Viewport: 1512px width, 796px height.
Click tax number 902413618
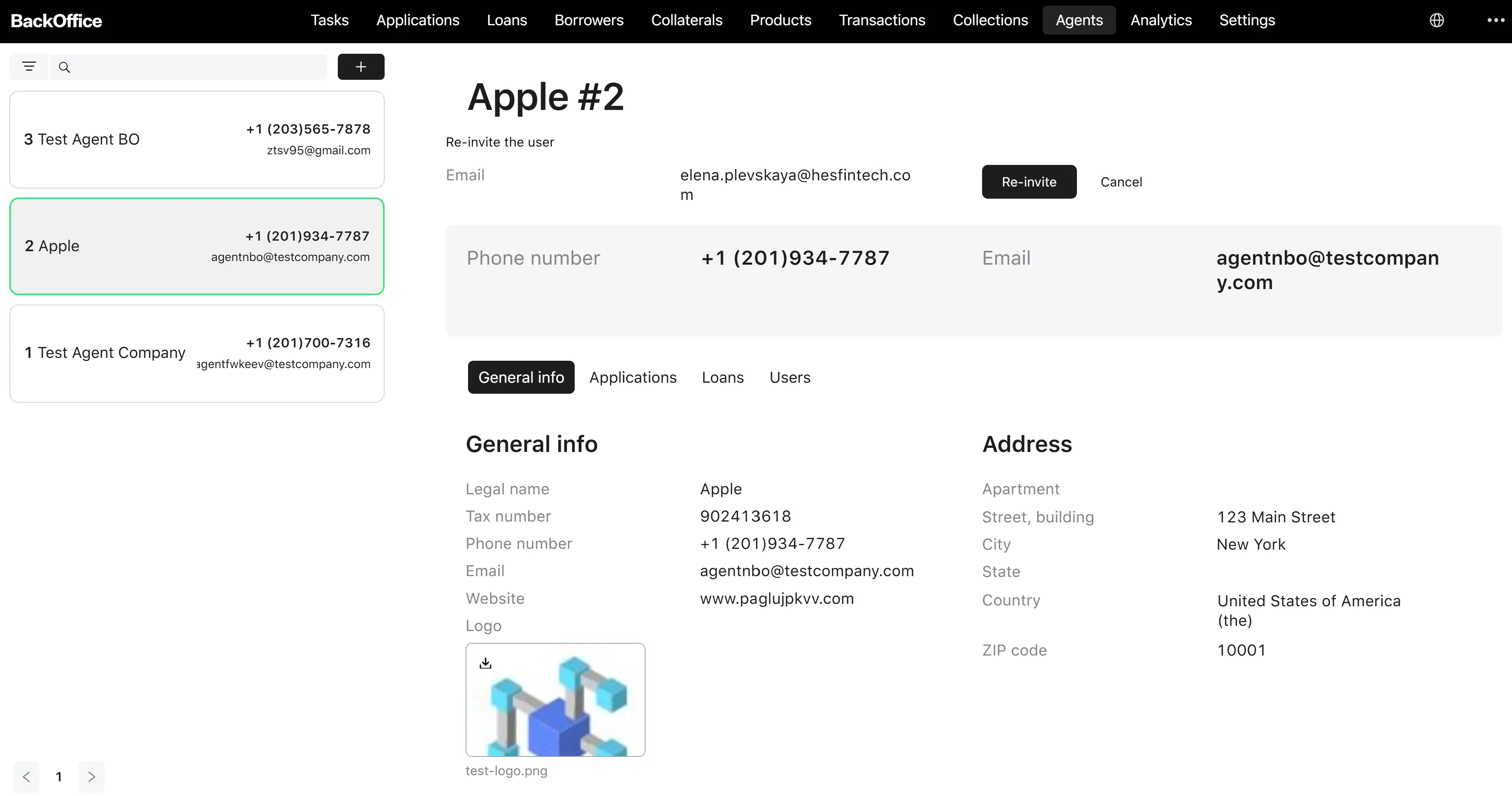click(746, 517)
